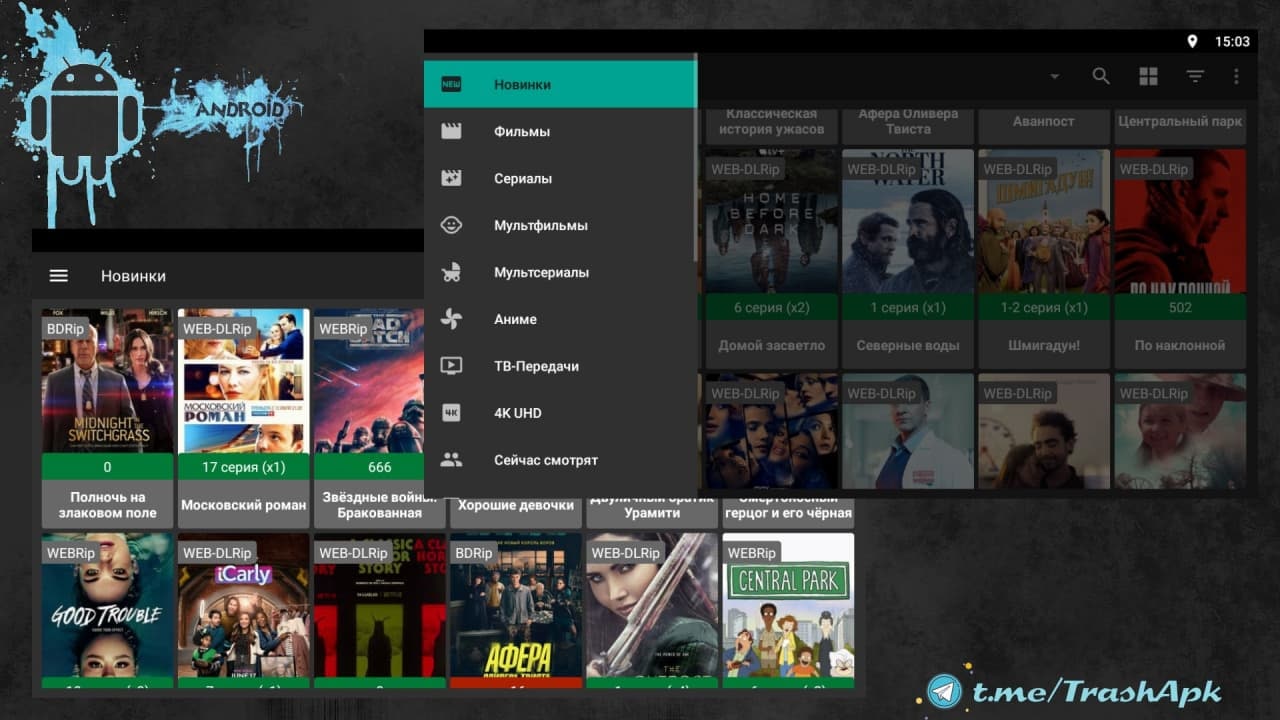1280x720 pixels.
Task: Click the 15:03 clock in status bar
Action: pos(1232,42)
